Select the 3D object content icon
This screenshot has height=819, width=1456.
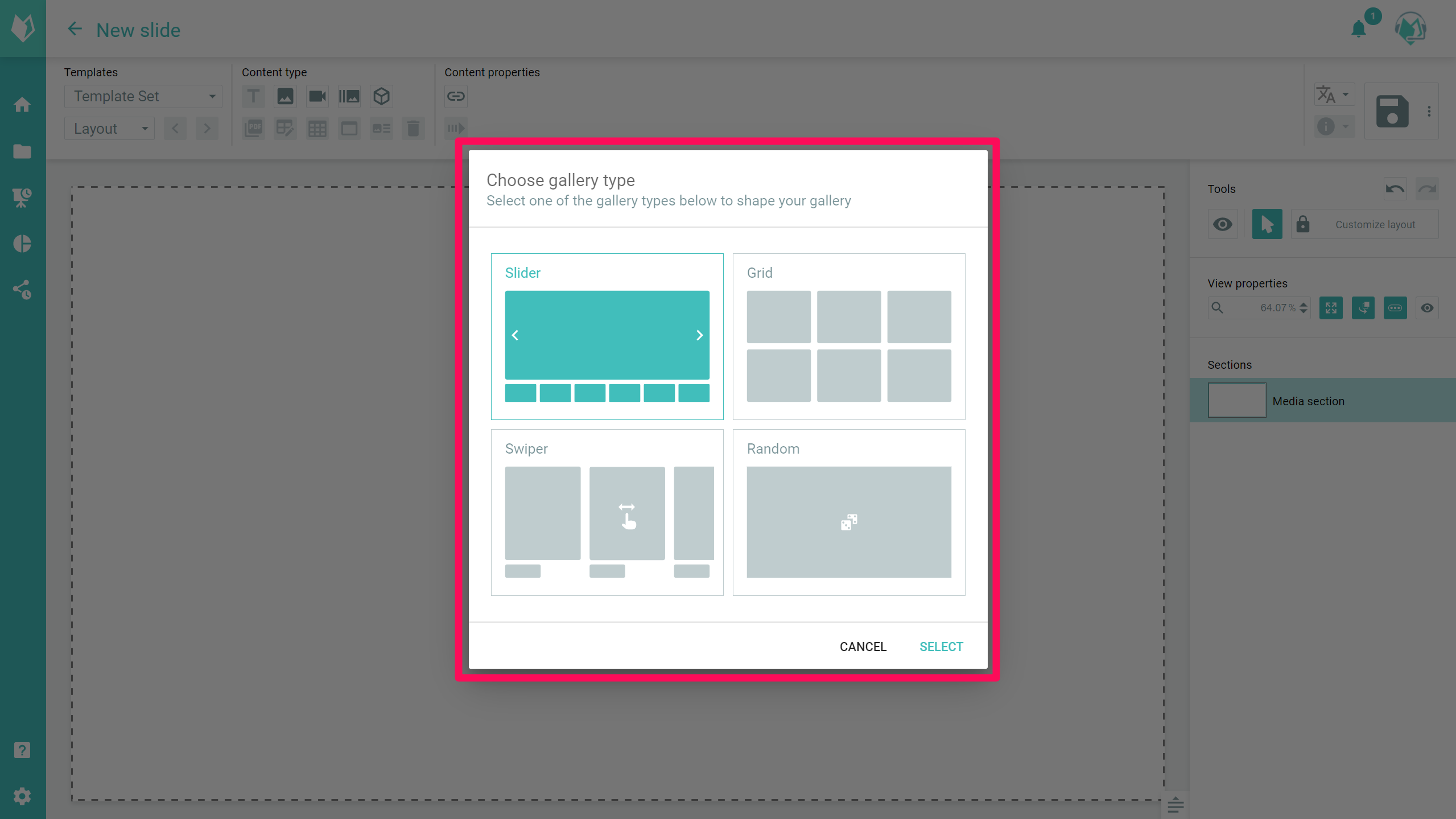pos(381,96)
